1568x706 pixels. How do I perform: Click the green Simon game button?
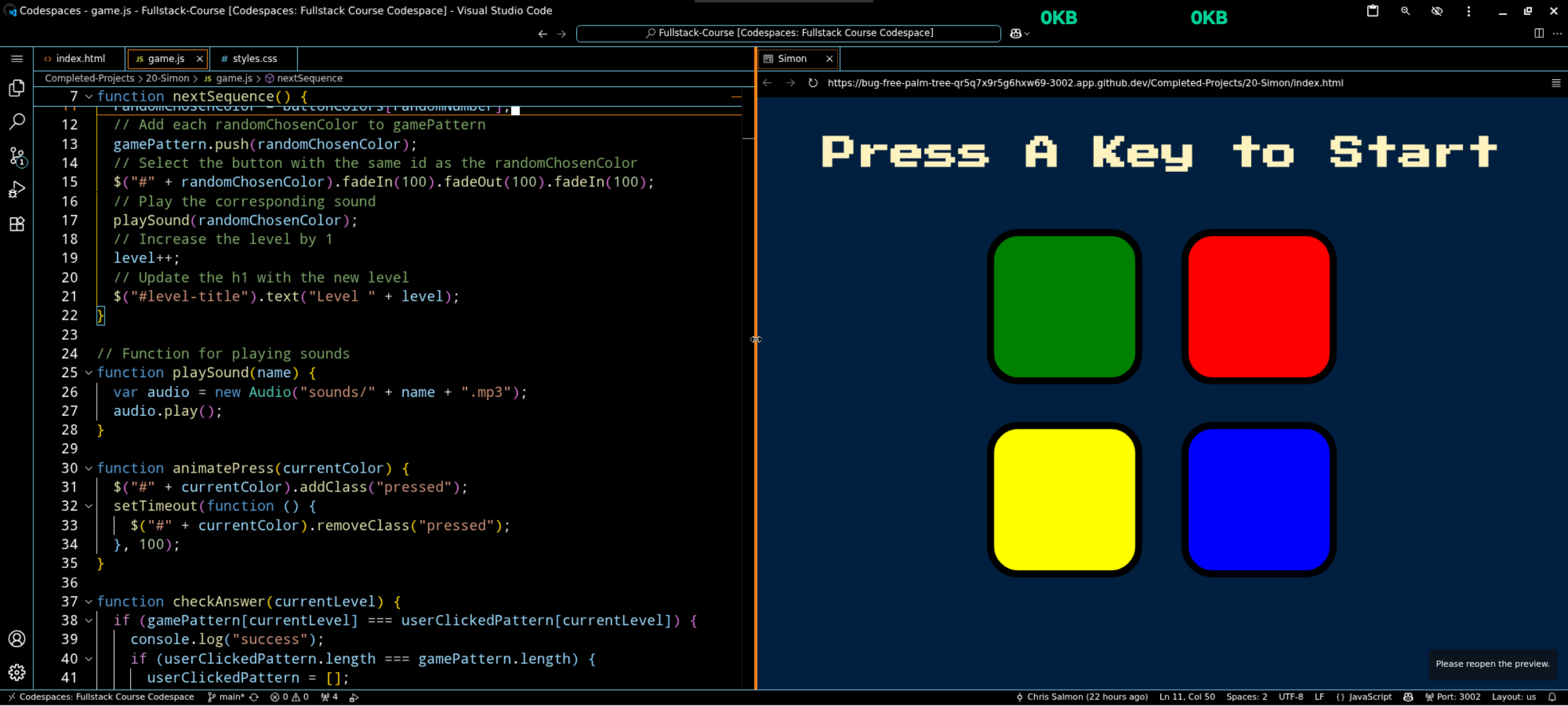[x=1064, y=307]
